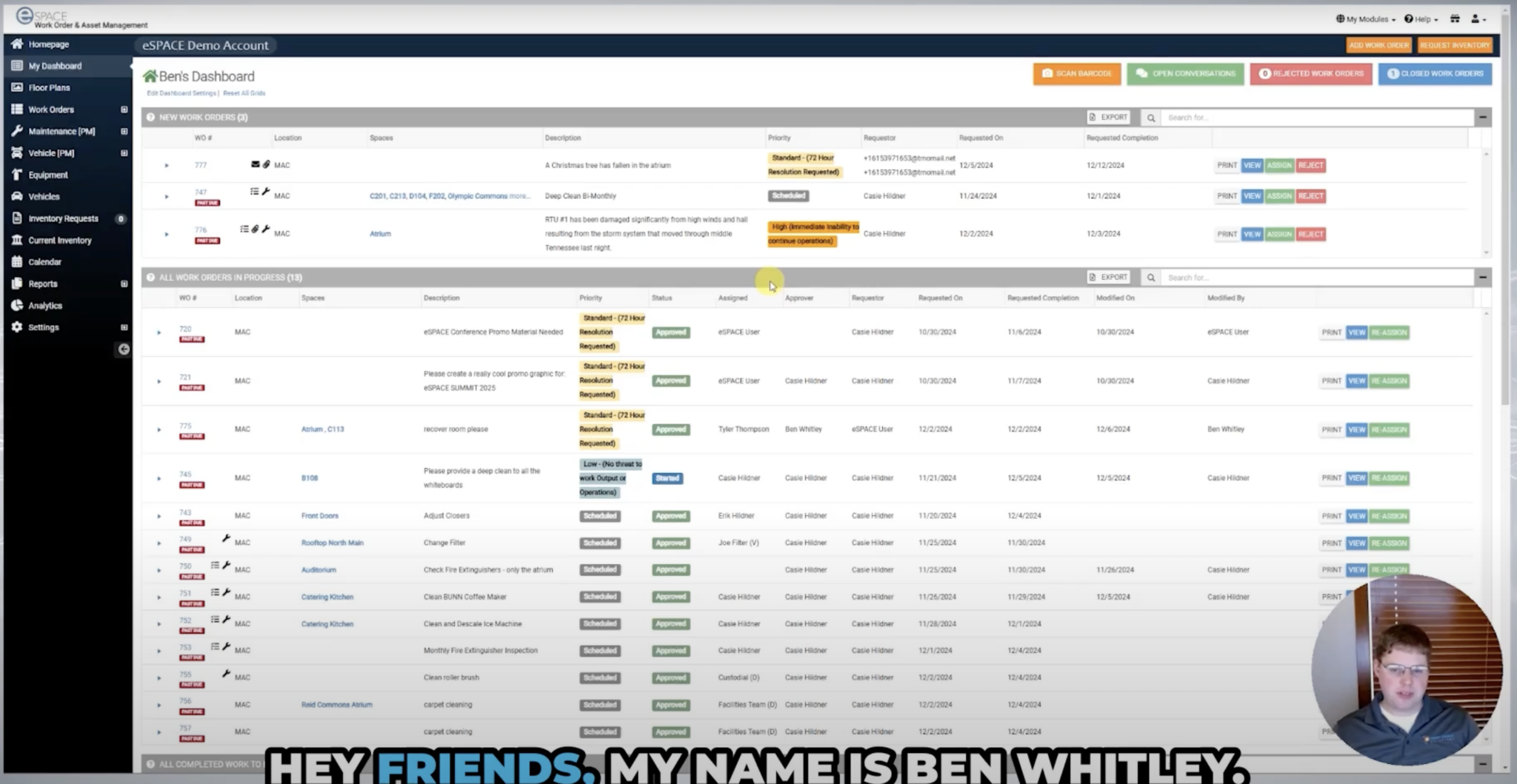Collapse the sidebar with the arrow icon
Screen dimensions: 1517x784
point(124,349)
